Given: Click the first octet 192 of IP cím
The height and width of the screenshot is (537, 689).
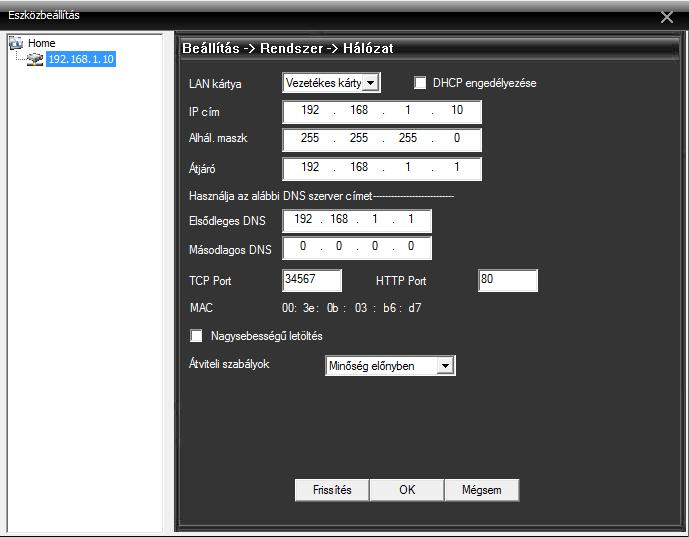Looking at the screenshot, I should 310,110.
